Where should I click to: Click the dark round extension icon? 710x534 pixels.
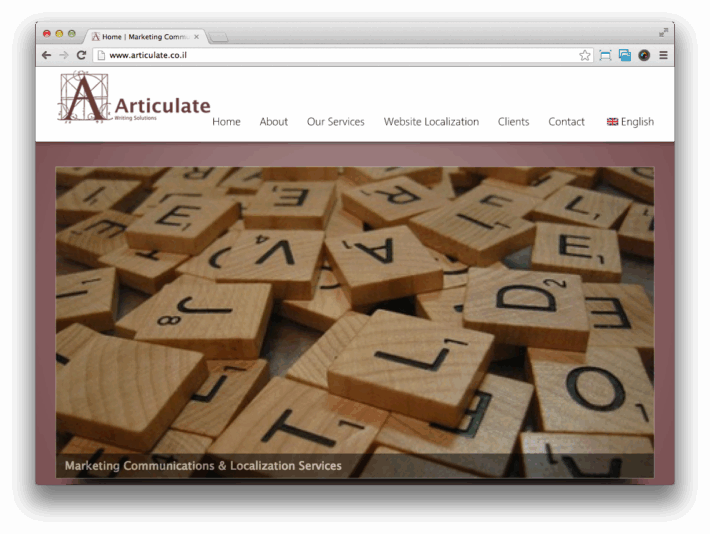point(644,55)
